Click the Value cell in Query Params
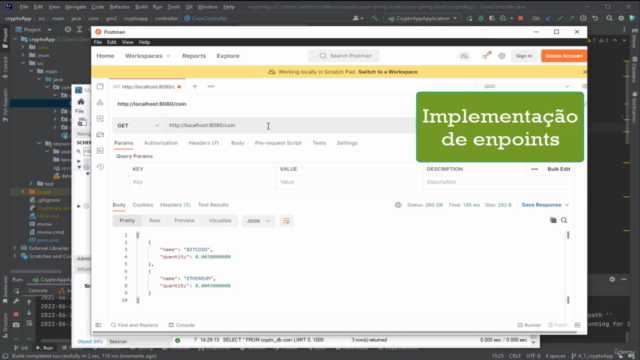 pos(349,182)
